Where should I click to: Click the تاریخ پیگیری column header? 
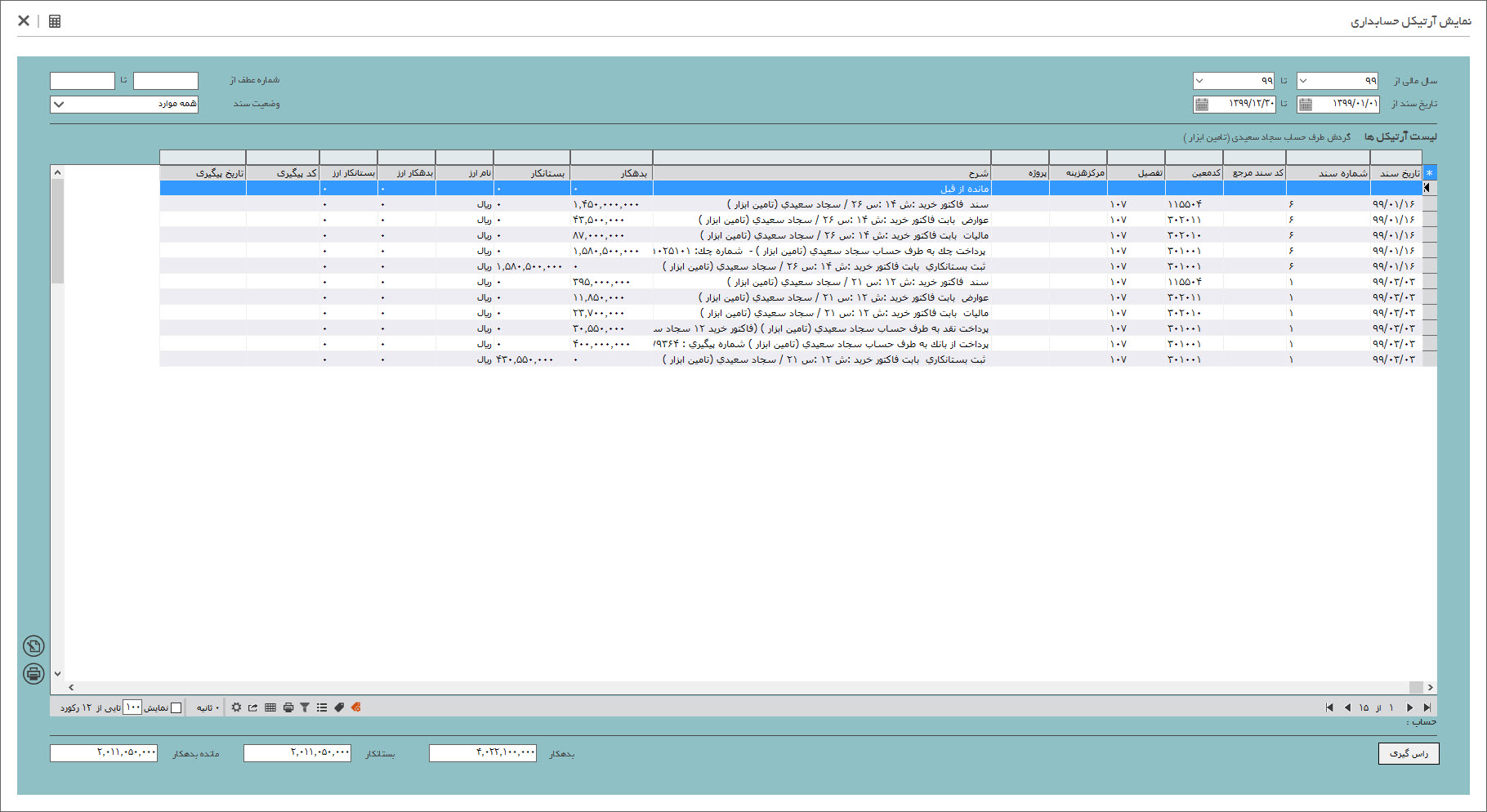tap(203, 173)
